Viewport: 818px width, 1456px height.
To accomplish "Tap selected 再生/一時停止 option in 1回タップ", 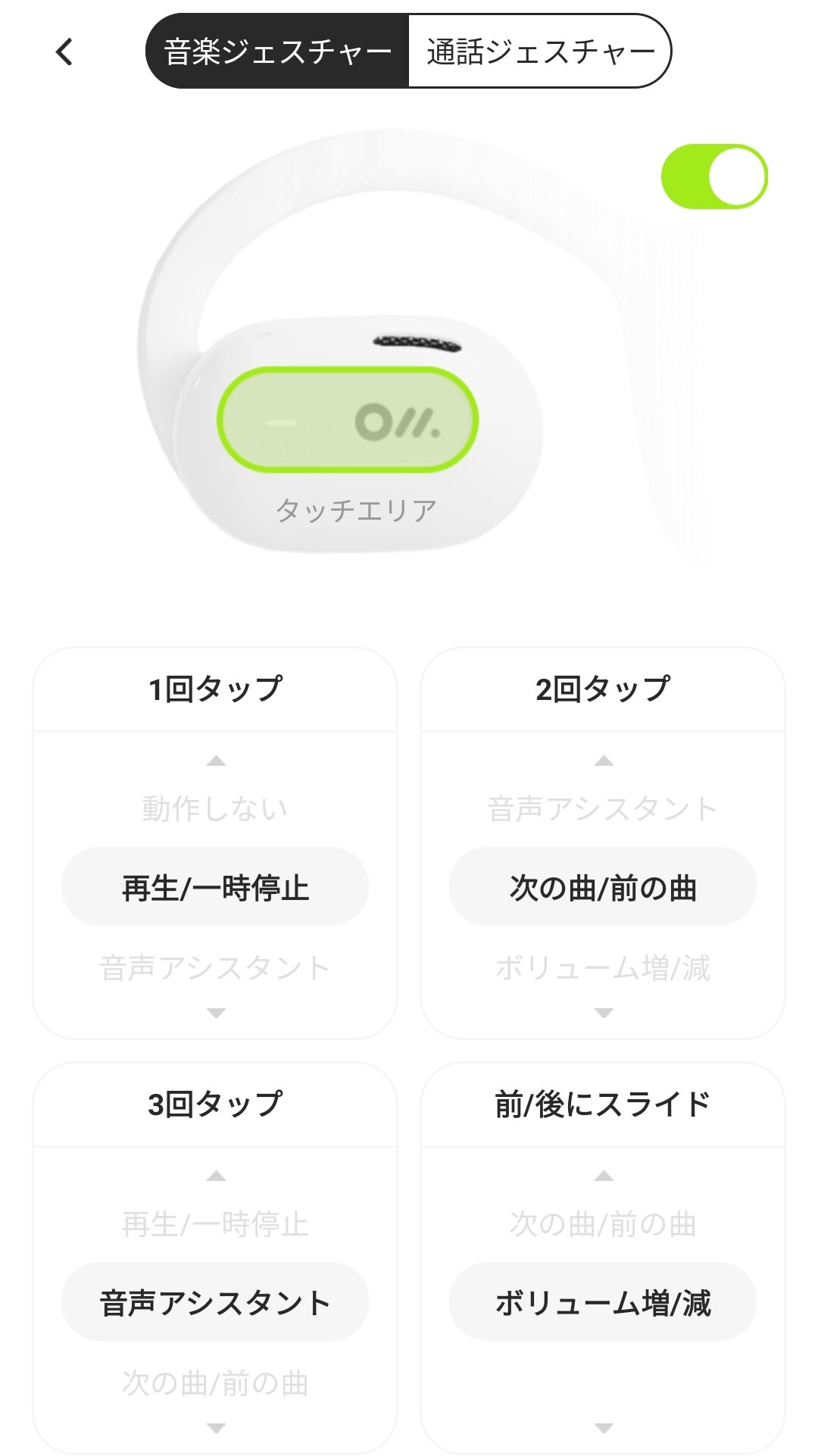I will click(215, 887).
